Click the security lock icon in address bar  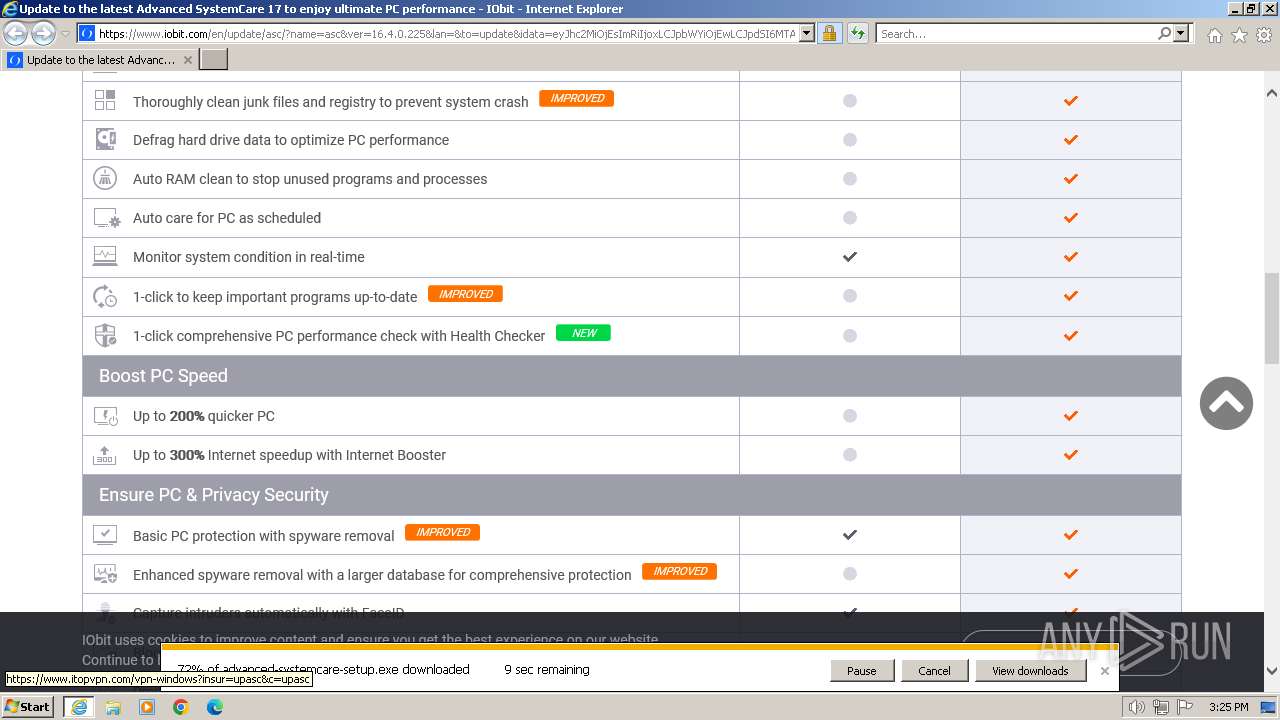point(829,33)
